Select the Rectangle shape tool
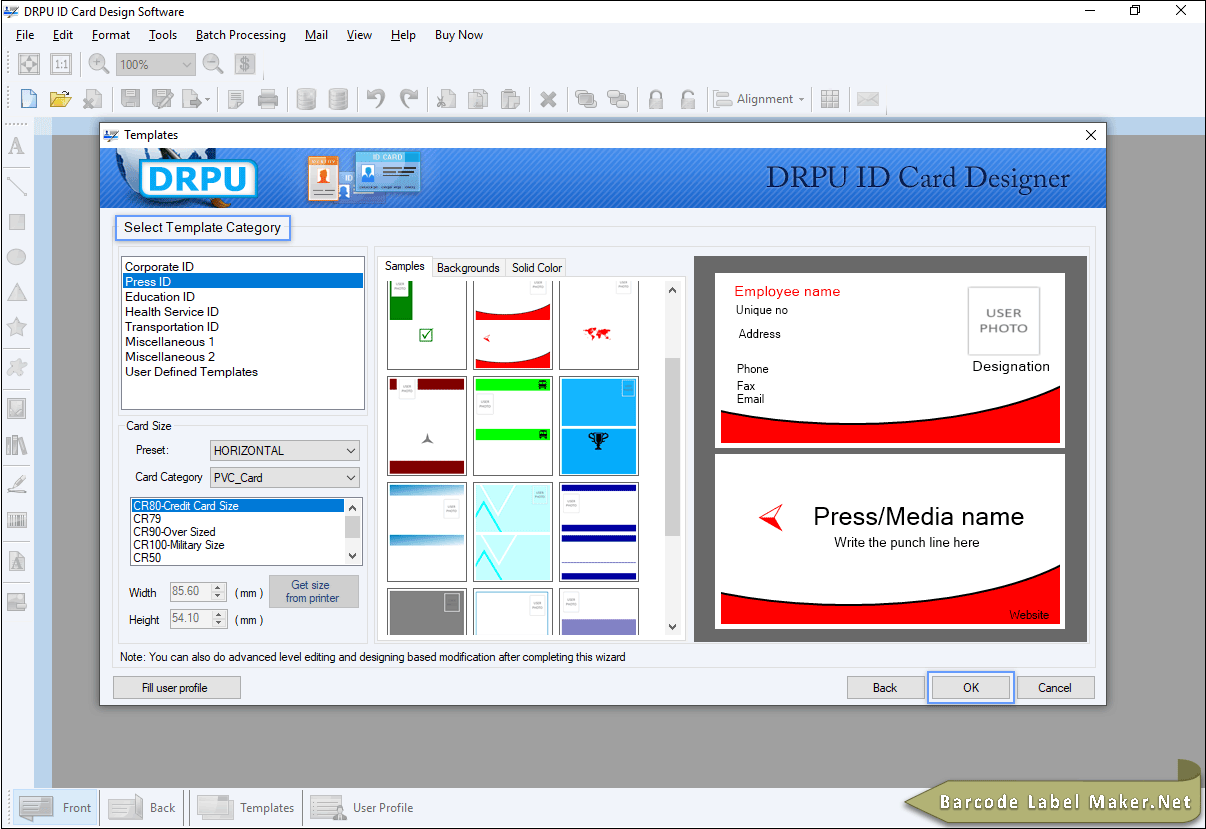The image size is (1206, 829). point(17,222)
